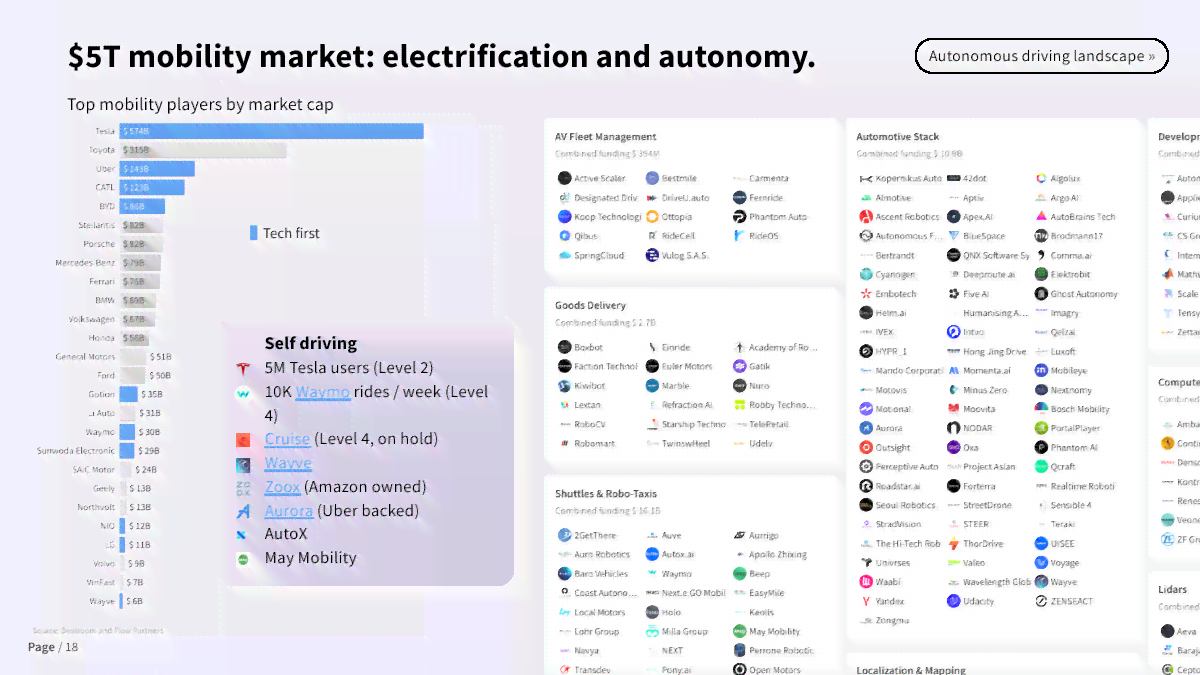This screenshot has width=1200, height=675.
Task: Select the Five AI logo icon
Action: [x=953, y=294]
